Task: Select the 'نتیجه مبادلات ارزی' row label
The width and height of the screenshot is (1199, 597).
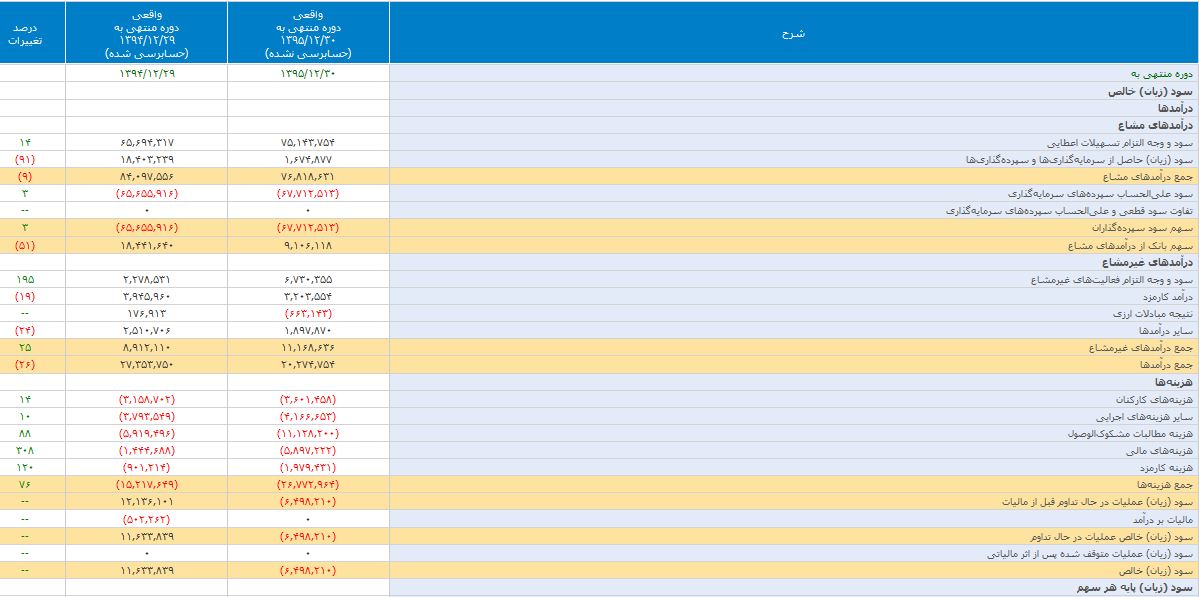Action: pyautogui.click(x=1156, y=314)
